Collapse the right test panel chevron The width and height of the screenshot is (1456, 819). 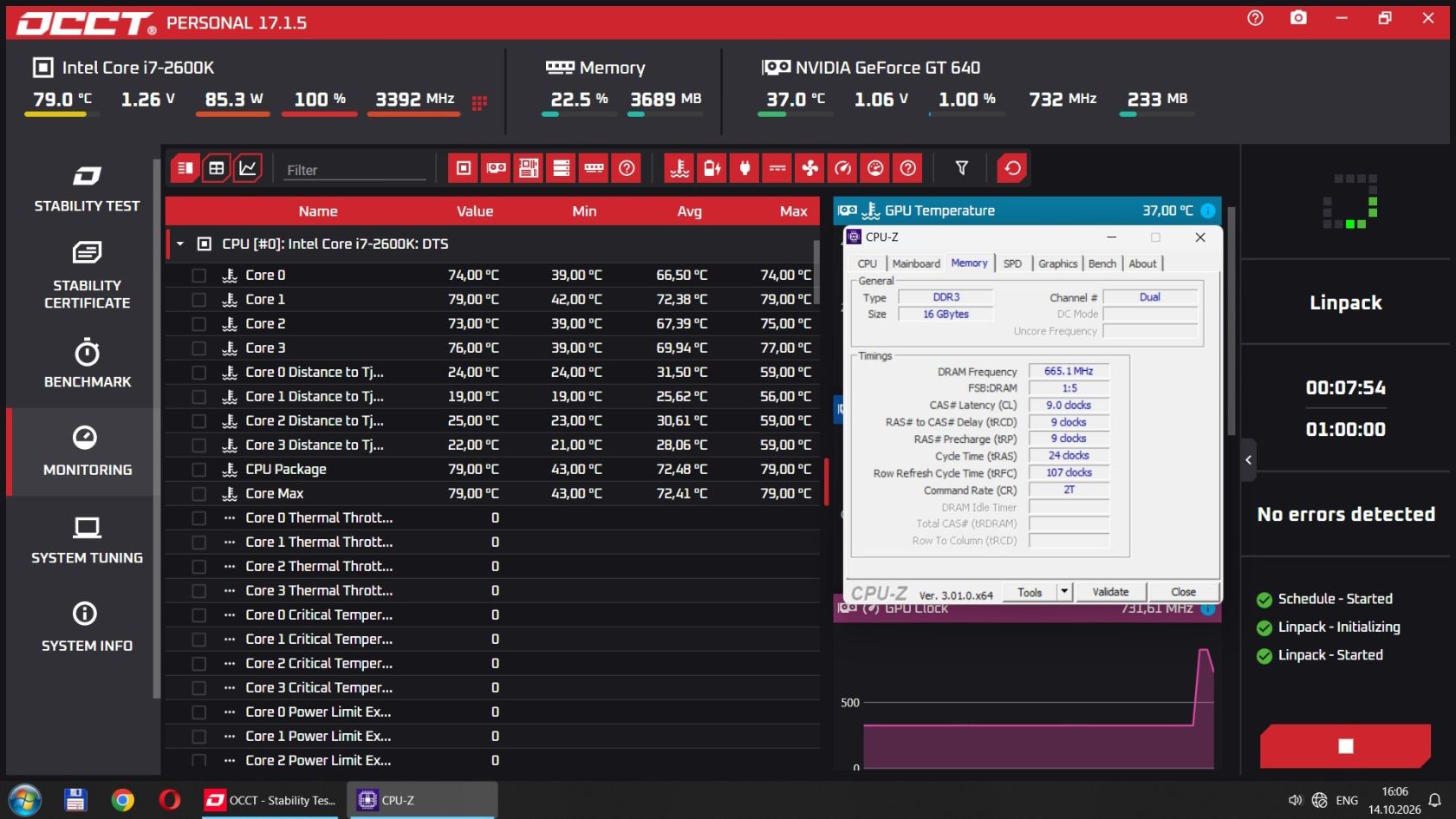tap(1249, 460)
